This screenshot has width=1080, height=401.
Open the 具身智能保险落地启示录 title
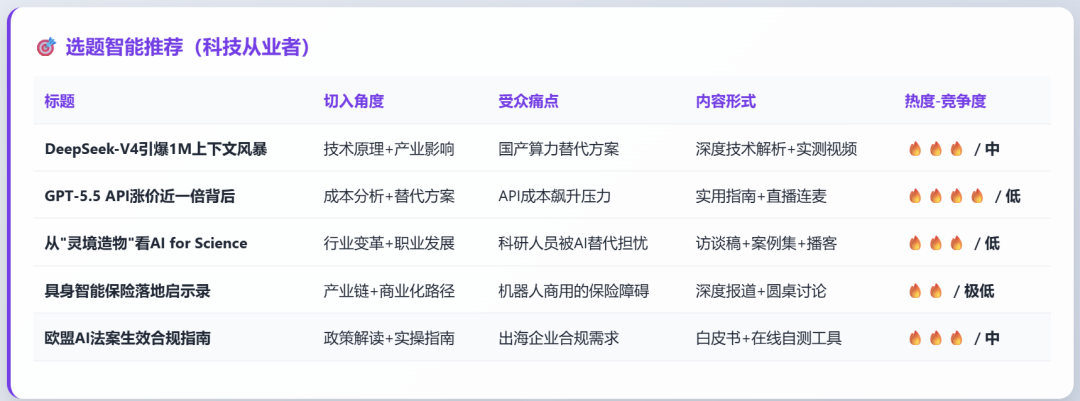pyautogui.click(x=127, y=291)
